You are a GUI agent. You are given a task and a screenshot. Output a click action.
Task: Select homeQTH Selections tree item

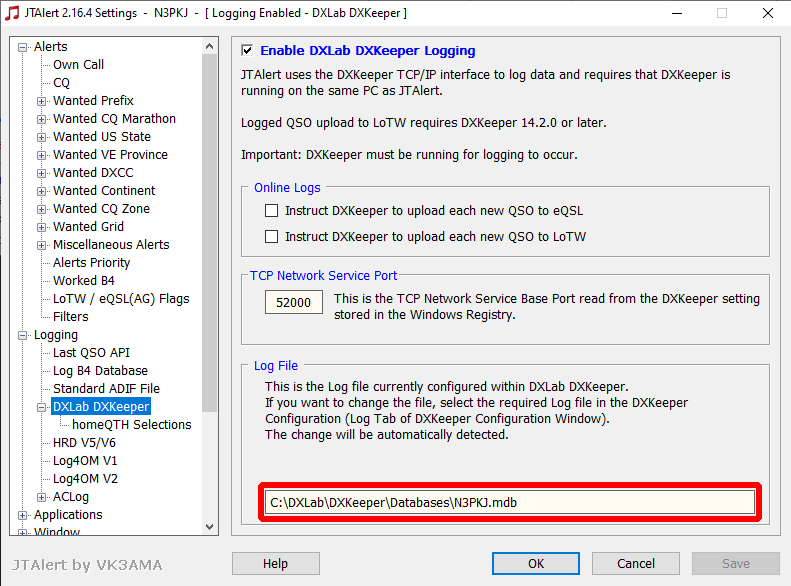pos(132,425)
